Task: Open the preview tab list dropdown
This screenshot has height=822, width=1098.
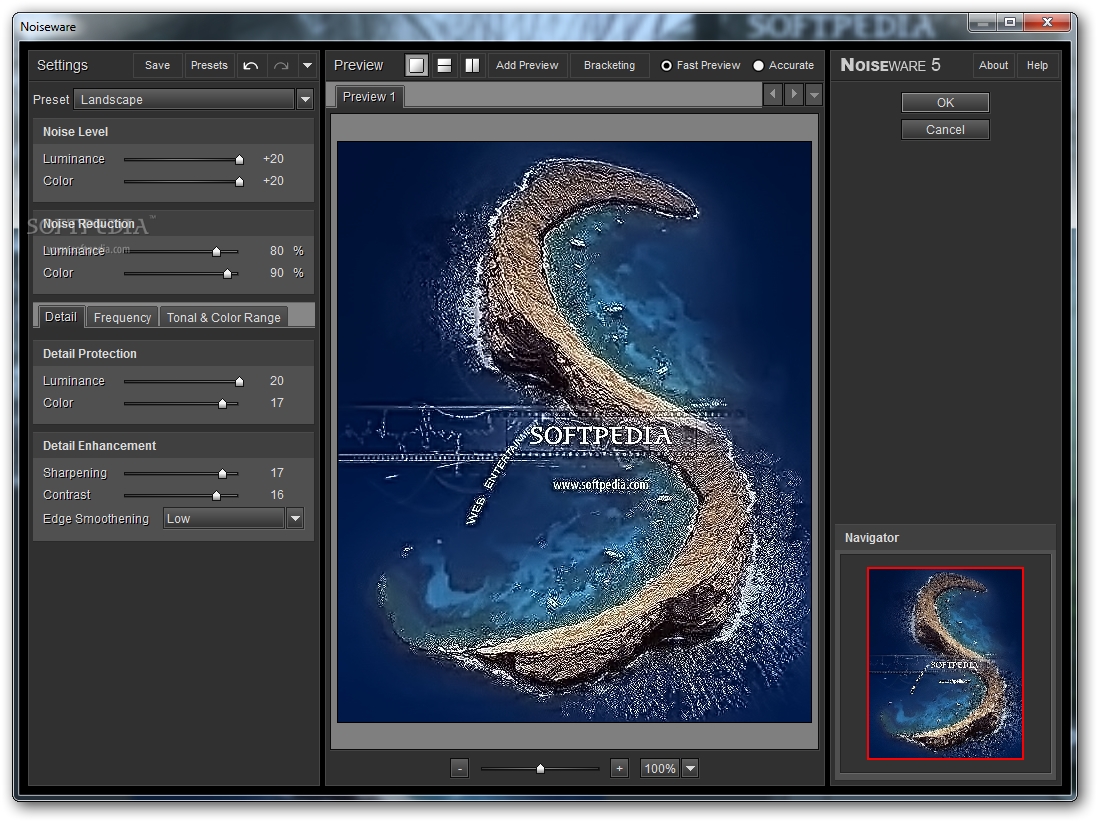Action: coord(814,94)
